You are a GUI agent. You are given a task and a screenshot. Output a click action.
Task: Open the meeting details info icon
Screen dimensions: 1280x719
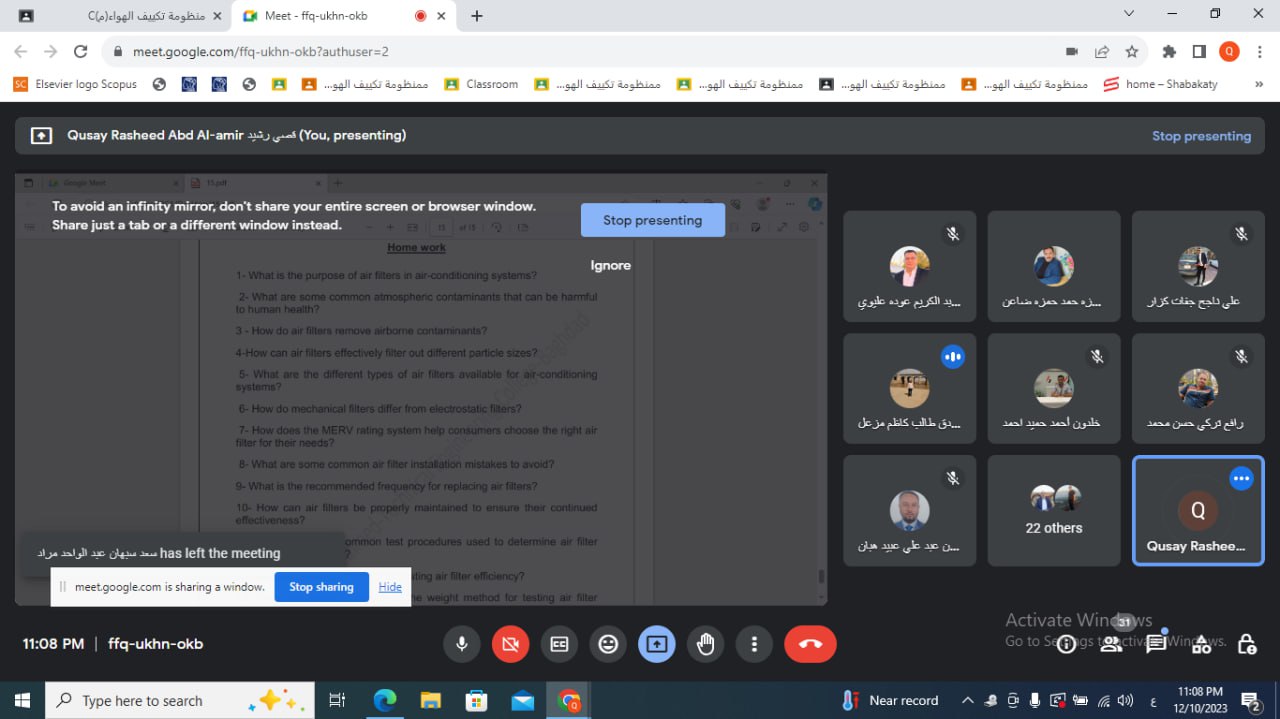[x=1066, y=645]
